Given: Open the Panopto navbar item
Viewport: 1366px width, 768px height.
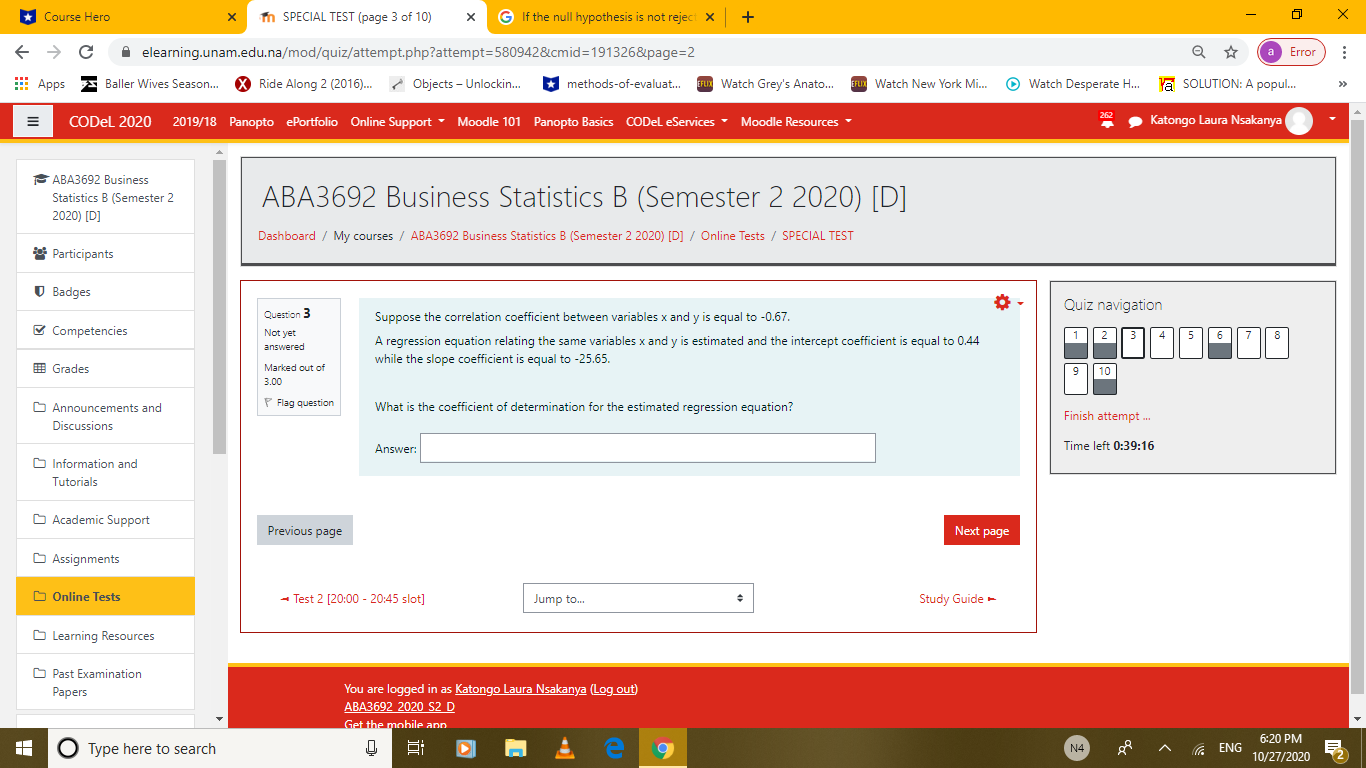Looking at the screenshot, I should point(251,122).
